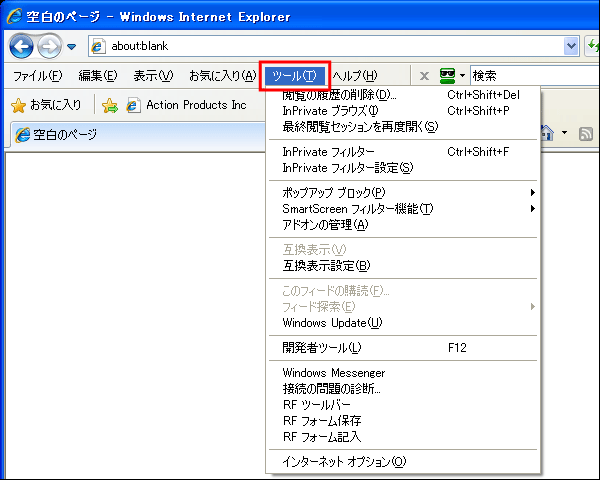
Task: Open the ファイル(F) menu
Action: 38,76
